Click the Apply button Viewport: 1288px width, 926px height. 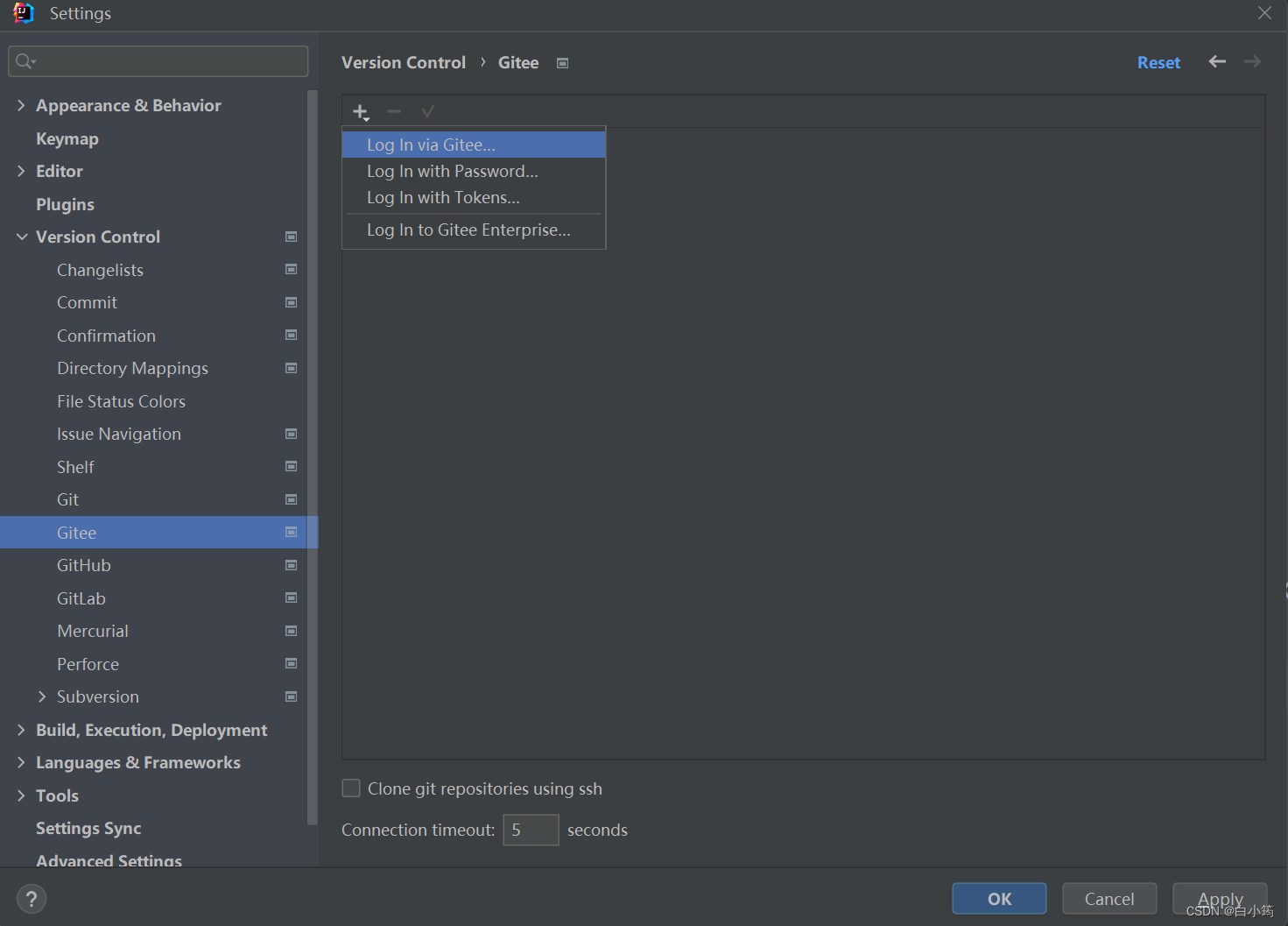[1220, 899]
